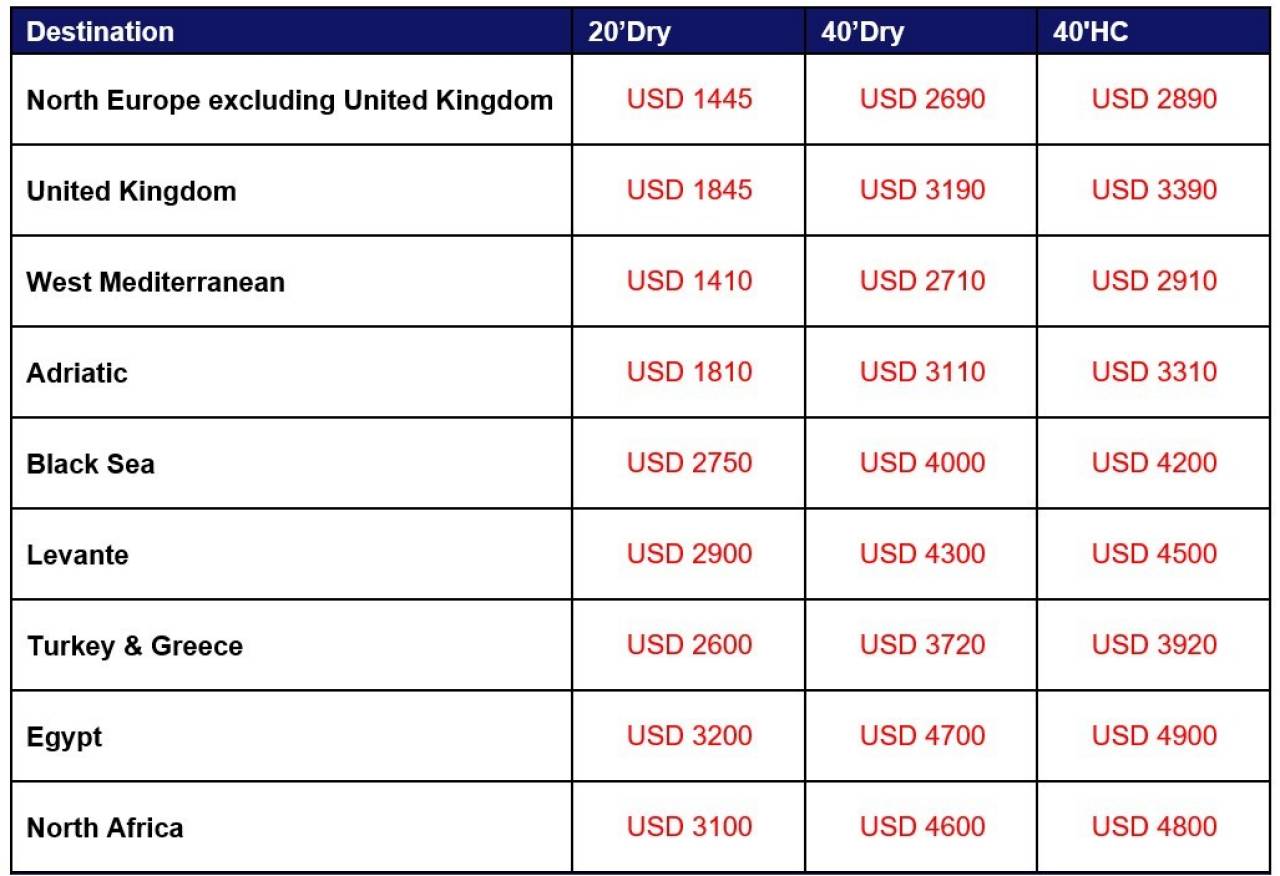Select the 20'Dry column header
The width and height of the screenshot is (1280, 876).
(688, 31)
